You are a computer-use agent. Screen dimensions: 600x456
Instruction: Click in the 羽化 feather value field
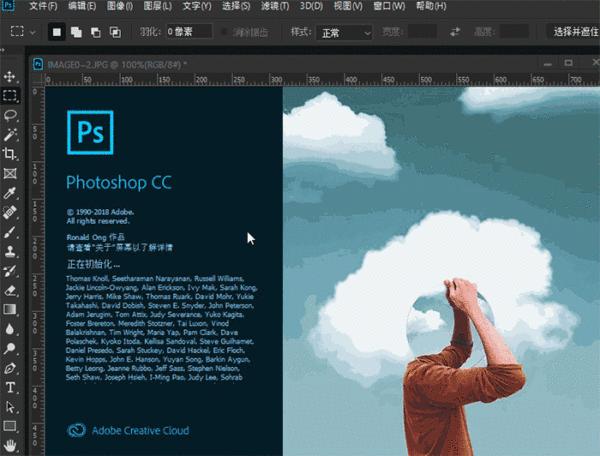(189, 32)
